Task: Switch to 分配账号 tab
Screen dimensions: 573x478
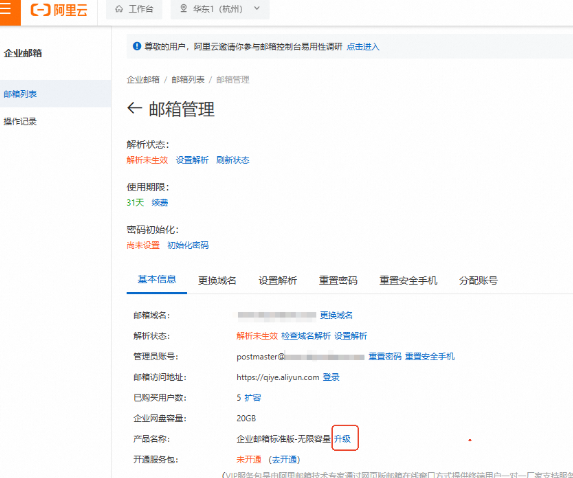Action: pos(478,280)
